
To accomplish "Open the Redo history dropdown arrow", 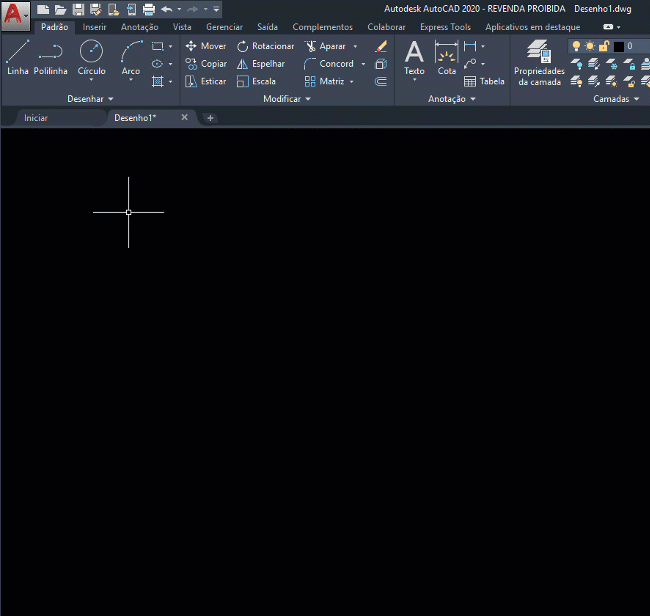I will pos(205,9).
